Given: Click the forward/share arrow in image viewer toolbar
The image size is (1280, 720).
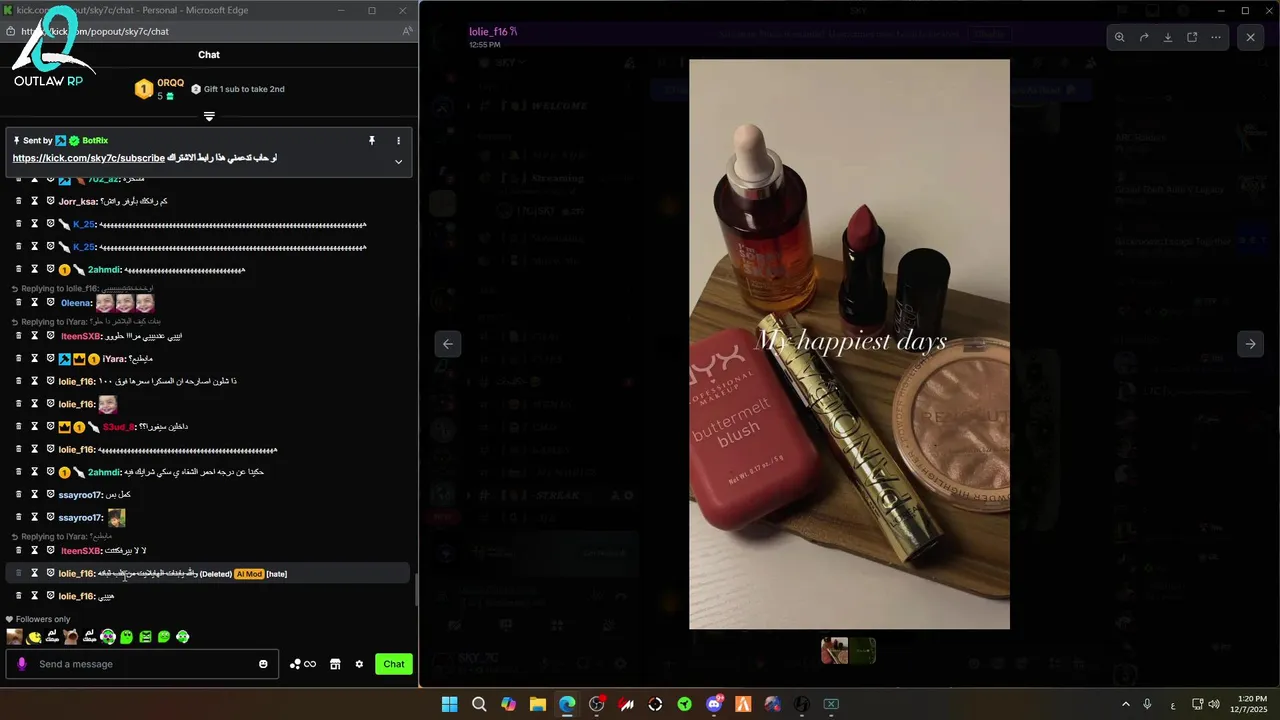Looking at the screenshot, I should (x=1144, y=37).
